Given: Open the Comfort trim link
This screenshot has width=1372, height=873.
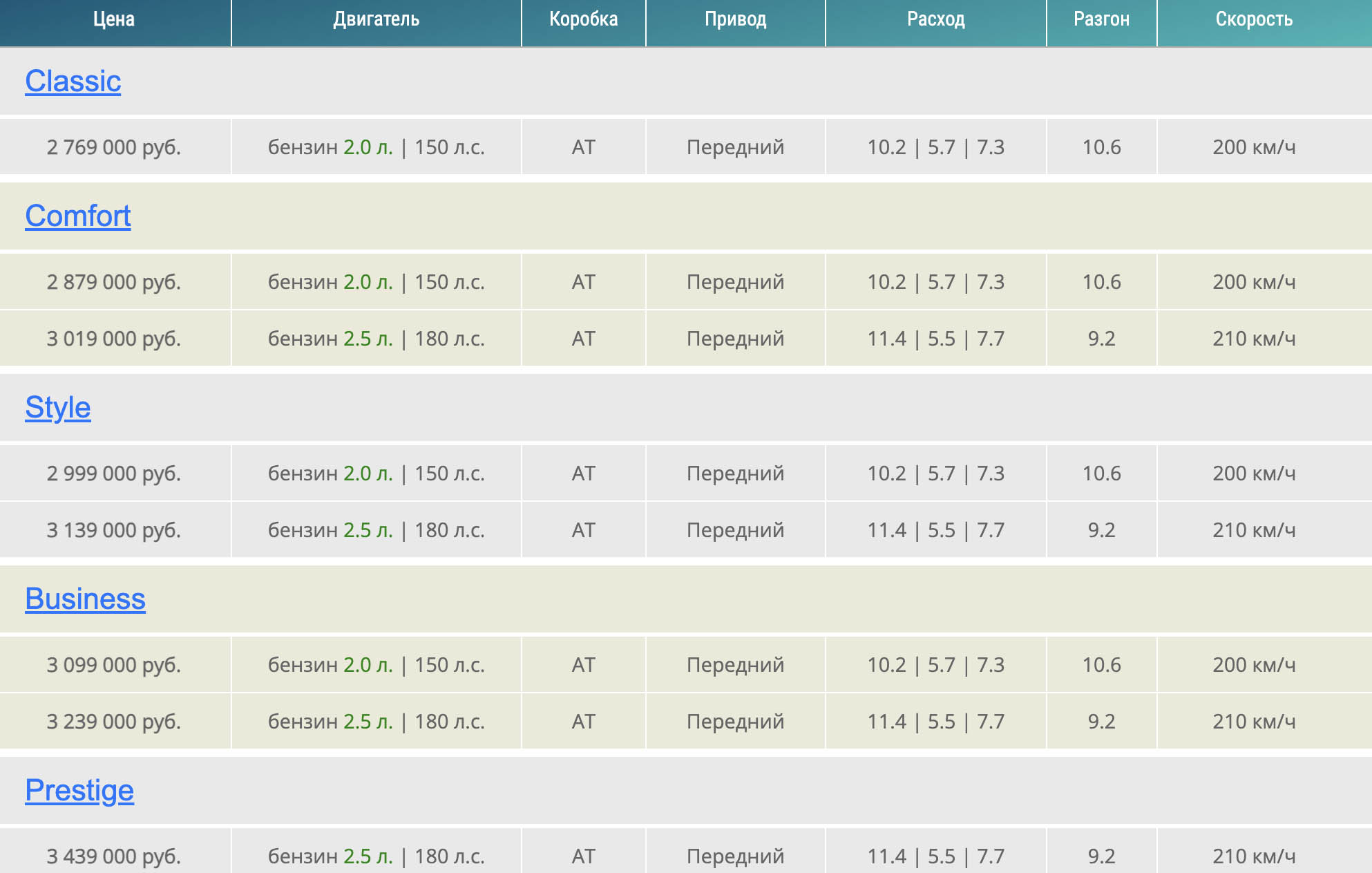Looking at the screenshot, I should pos(77,216).
